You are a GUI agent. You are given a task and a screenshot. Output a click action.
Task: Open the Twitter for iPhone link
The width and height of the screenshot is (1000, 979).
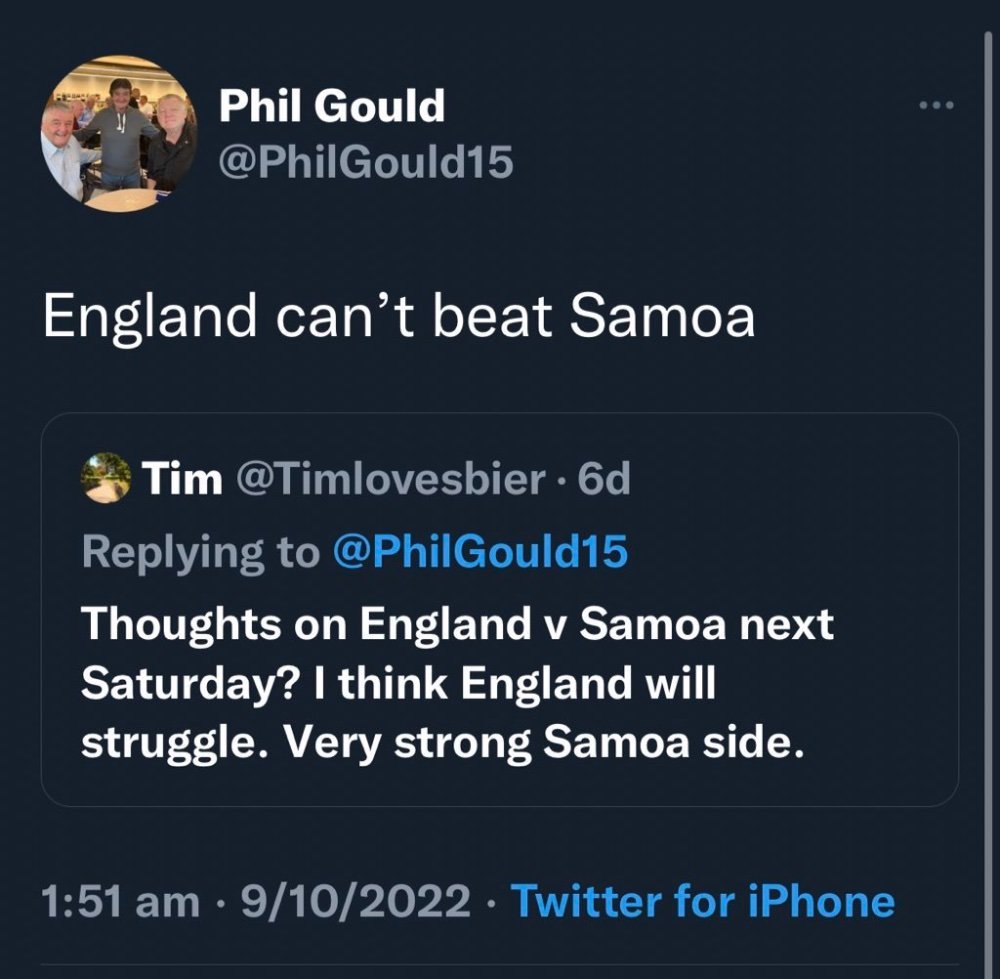704,902
